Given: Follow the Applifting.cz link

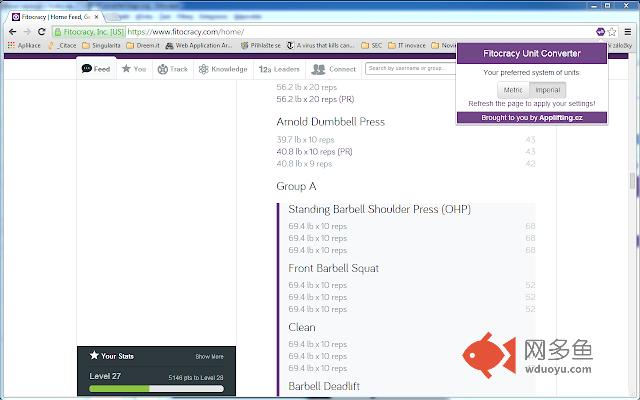Looking at the screenshot, I should [560, 118].
